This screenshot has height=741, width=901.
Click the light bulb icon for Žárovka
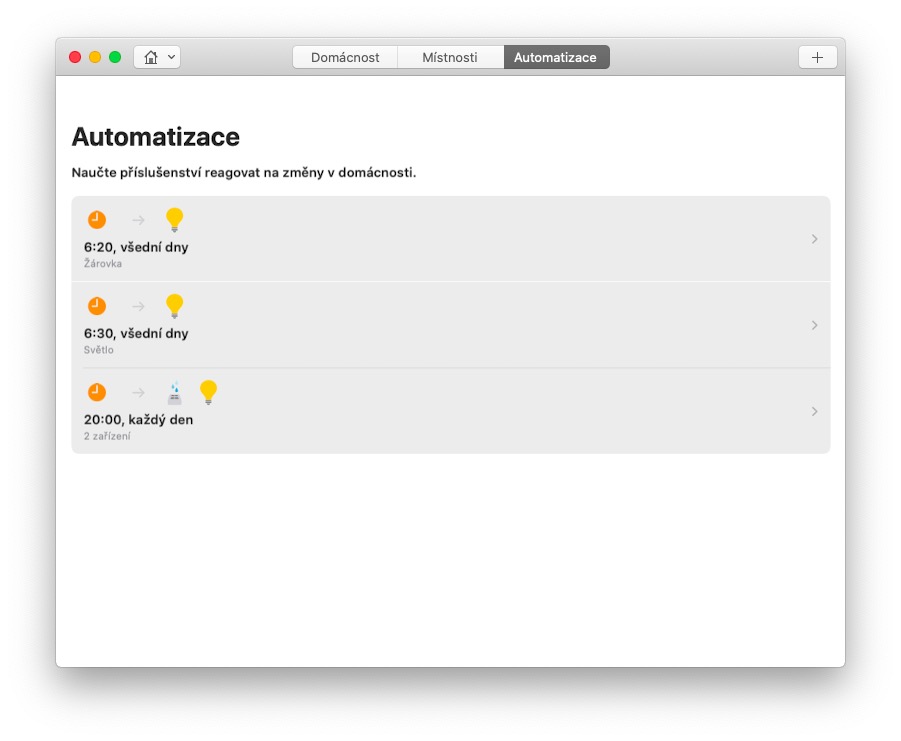click(x=174, y=220)
